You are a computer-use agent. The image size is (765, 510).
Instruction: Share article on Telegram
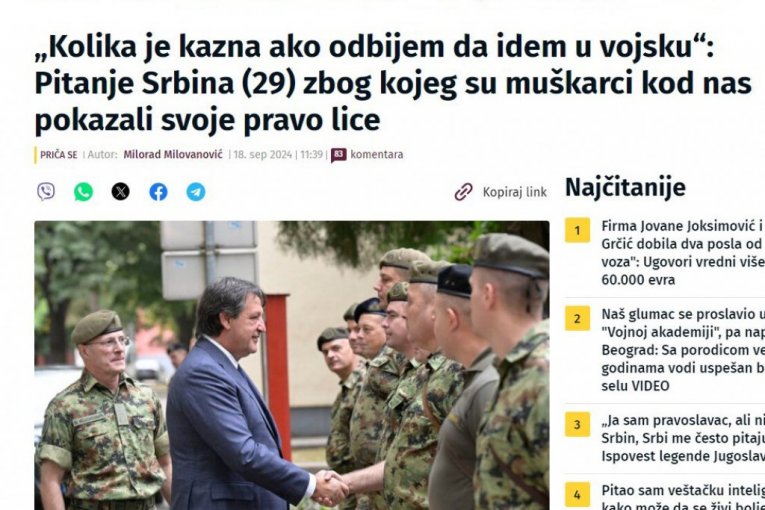coord(196,192)
